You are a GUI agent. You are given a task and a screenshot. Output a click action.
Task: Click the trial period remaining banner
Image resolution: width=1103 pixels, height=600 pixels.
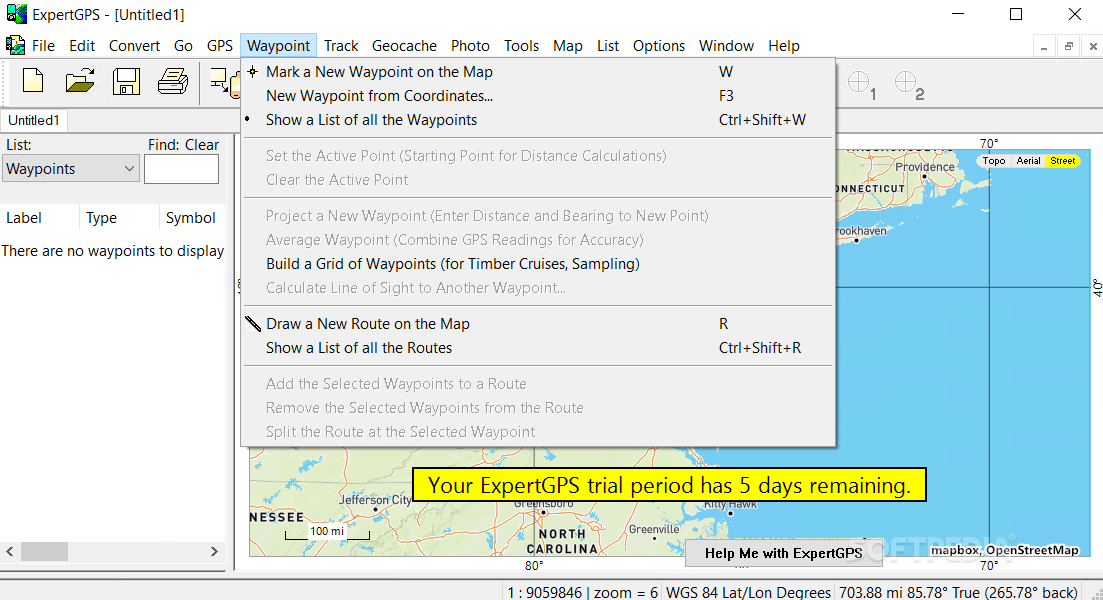click(x=669, y=485)
